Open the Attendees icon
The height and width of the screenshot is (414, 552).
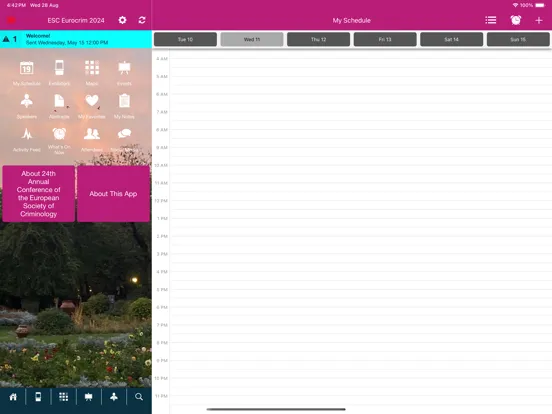point(92,134)
